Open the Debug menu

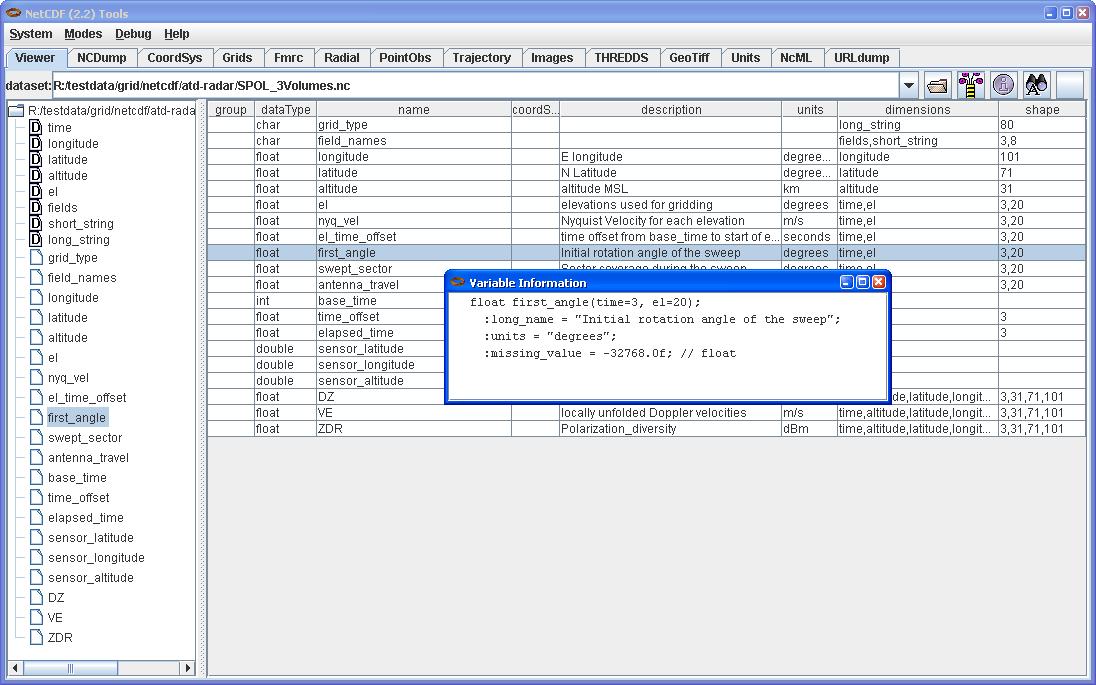[133, 34]
